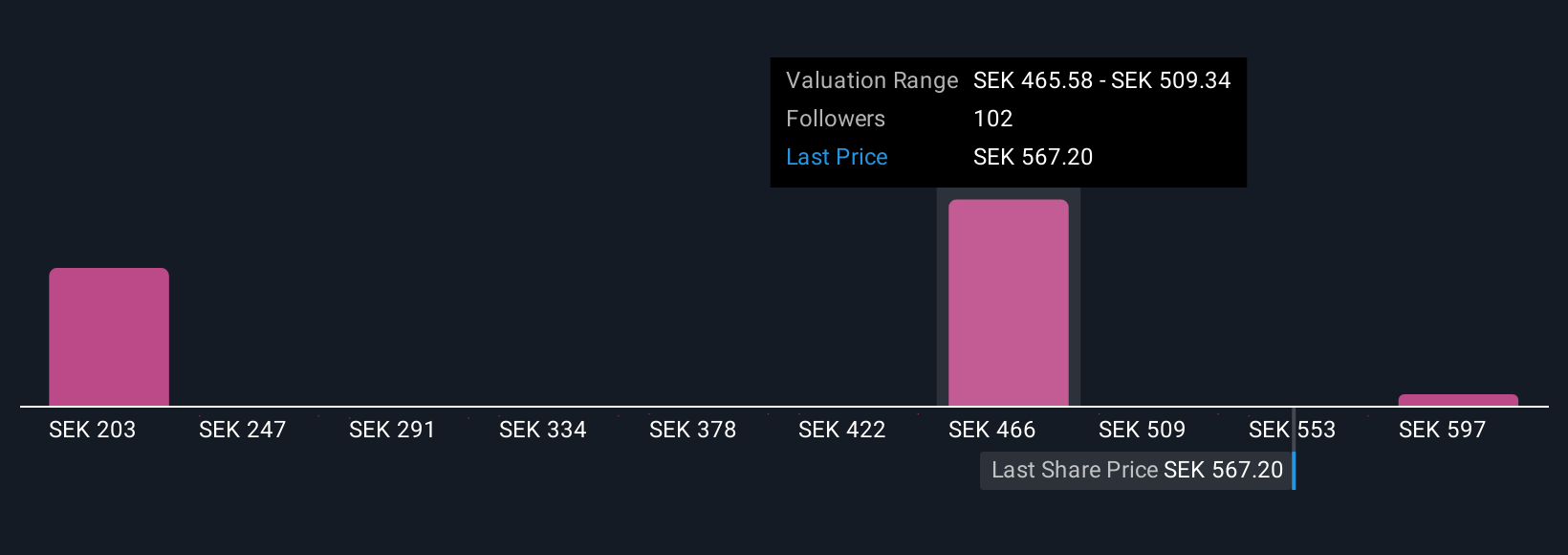Click the Valuation Range tooltip label
The height and width of the screenshot is (555, 1568).
tap(872, 80)
